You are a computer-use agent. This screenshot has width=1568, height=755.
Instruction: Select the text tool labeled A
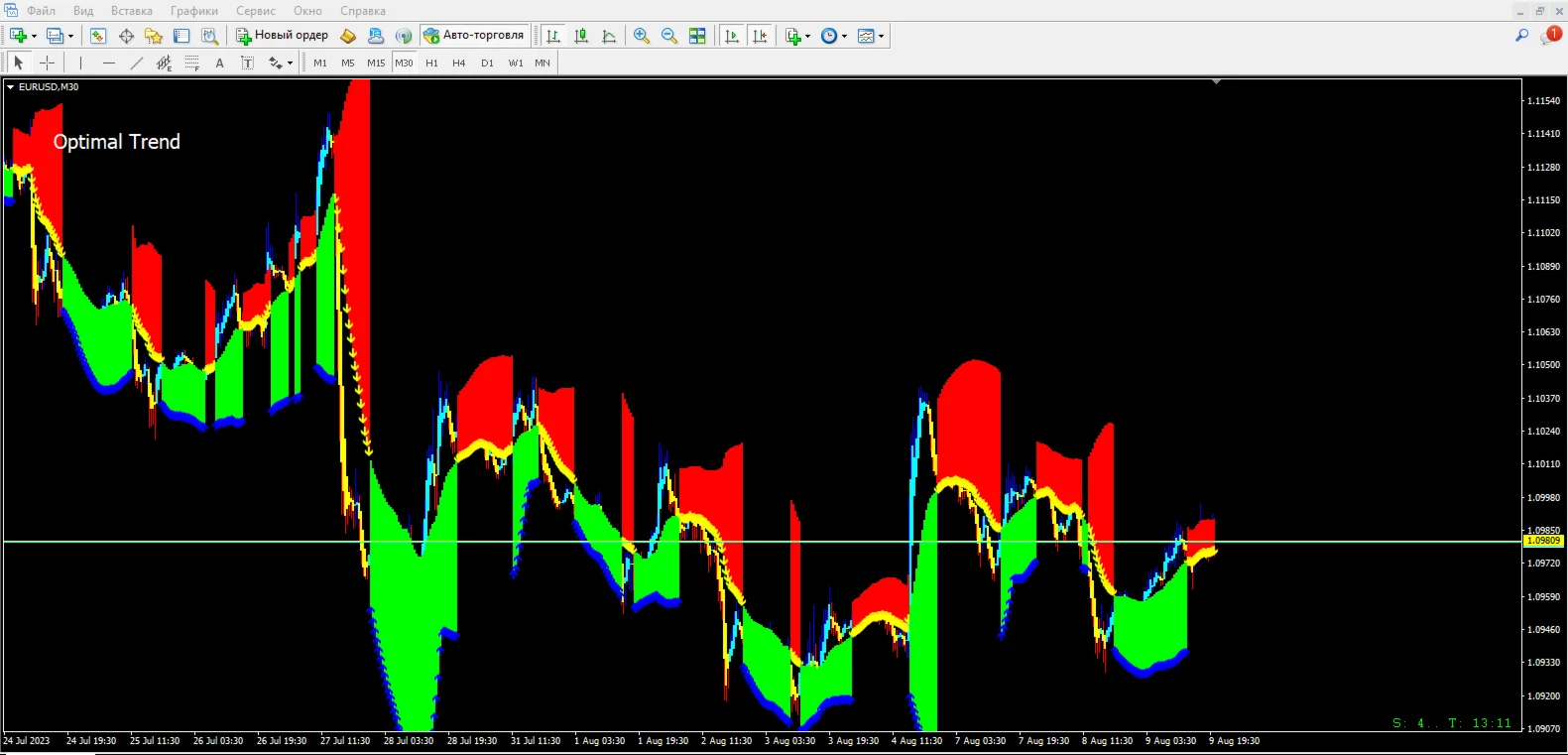pyautogui.click(x=220, y=63)
